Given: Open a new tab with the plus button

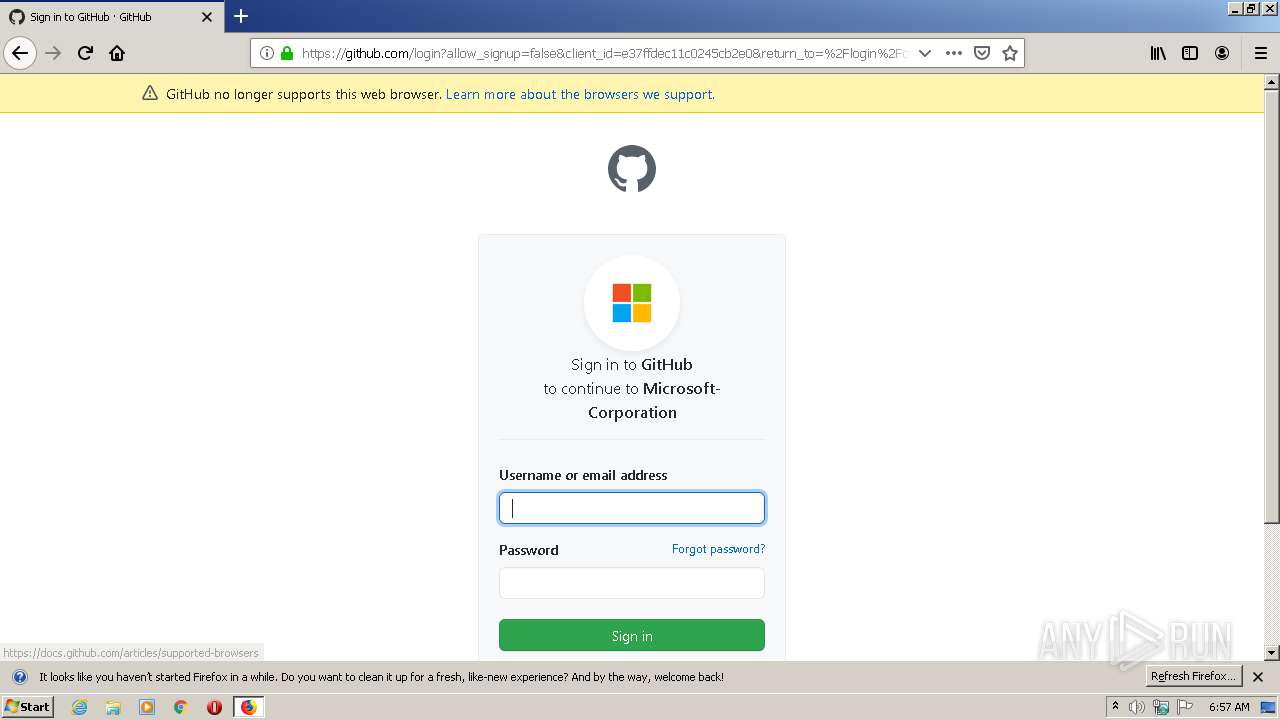Looking at the screenshot, I should pyautogui.click(x=241, y=16).
